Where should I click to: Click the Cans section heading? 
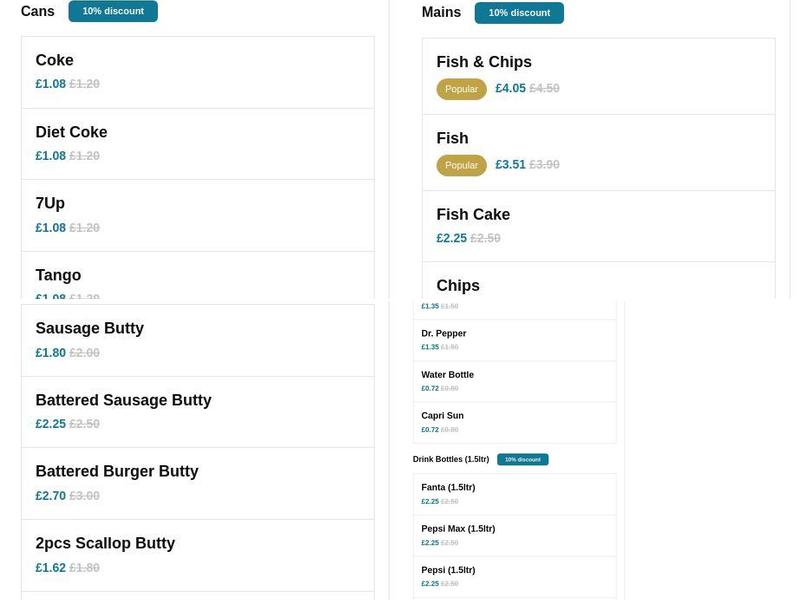coord(37,11)
